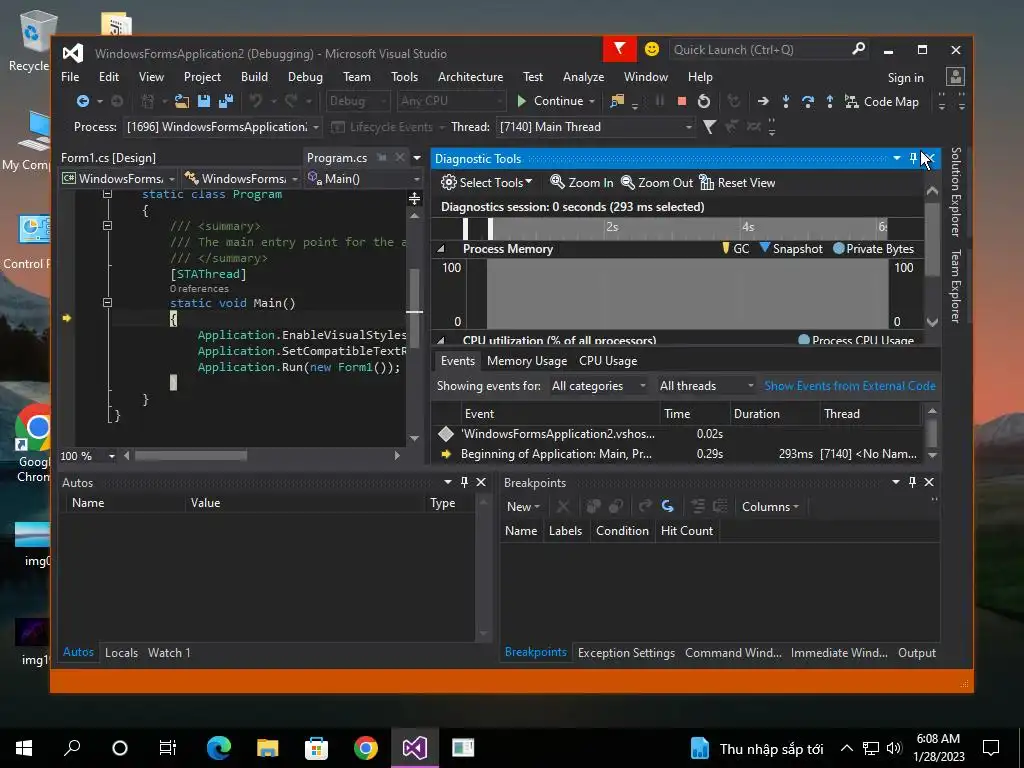Click the thread filter funnel icon
The width and height of the screenshot is (1024, 768).
click(709, 127)
